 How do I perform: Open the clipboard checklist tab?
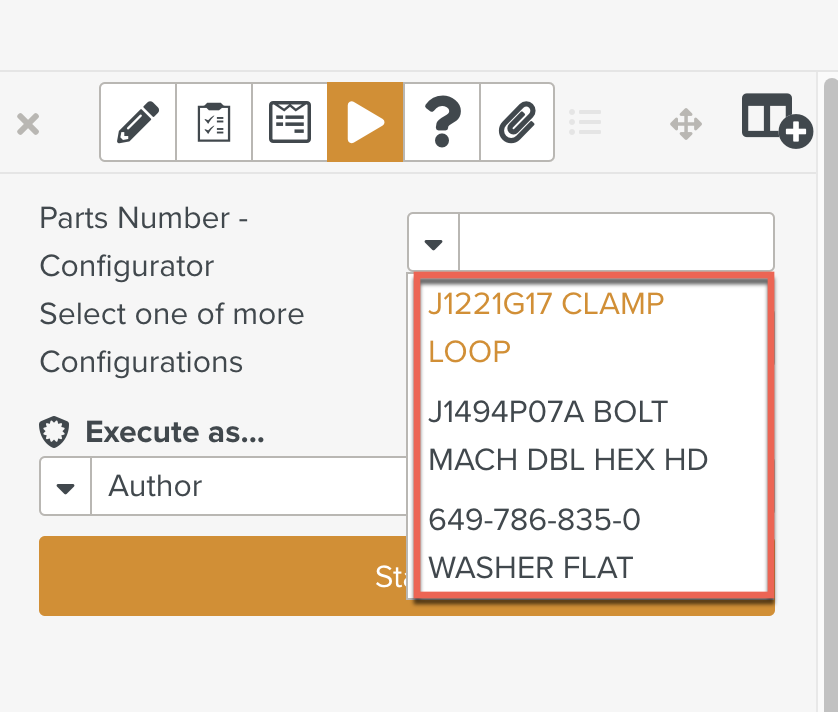(214, 122)
